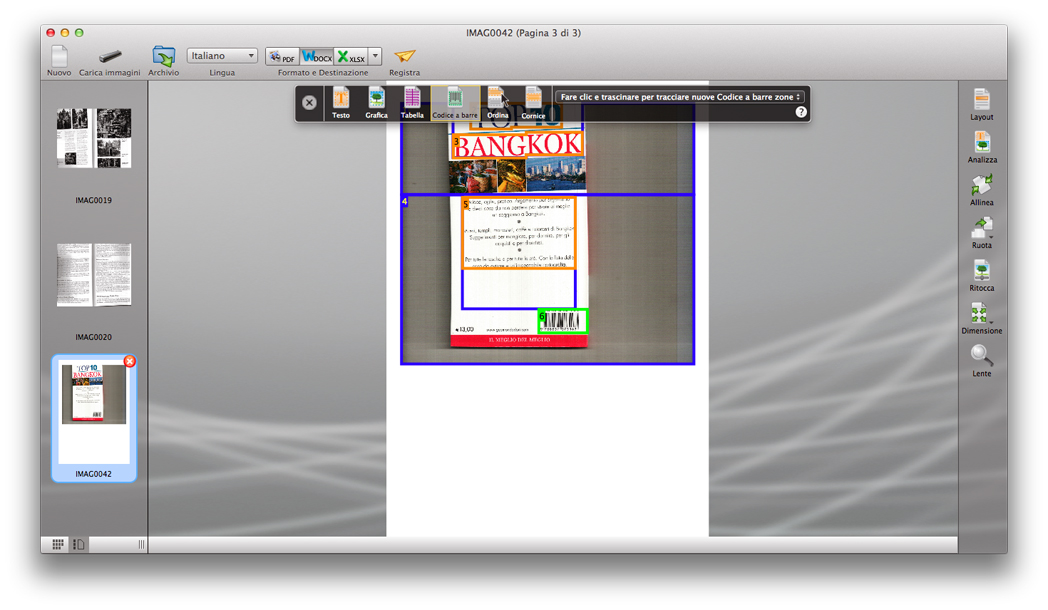1048x610 pixels.
Task: Select the green barcode zone 6
Action: (x=563, y=321)
